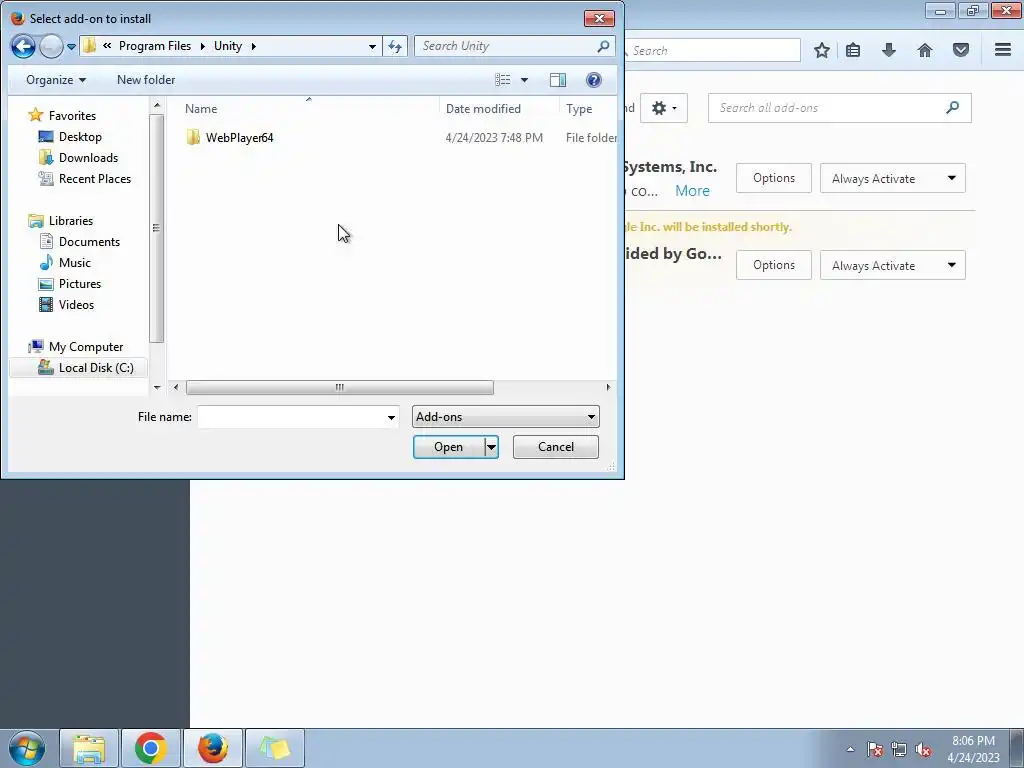Screen dimensions: 1024x768
Task: Expand the arrow after Unity in path
Action: [x=253, y=46]
